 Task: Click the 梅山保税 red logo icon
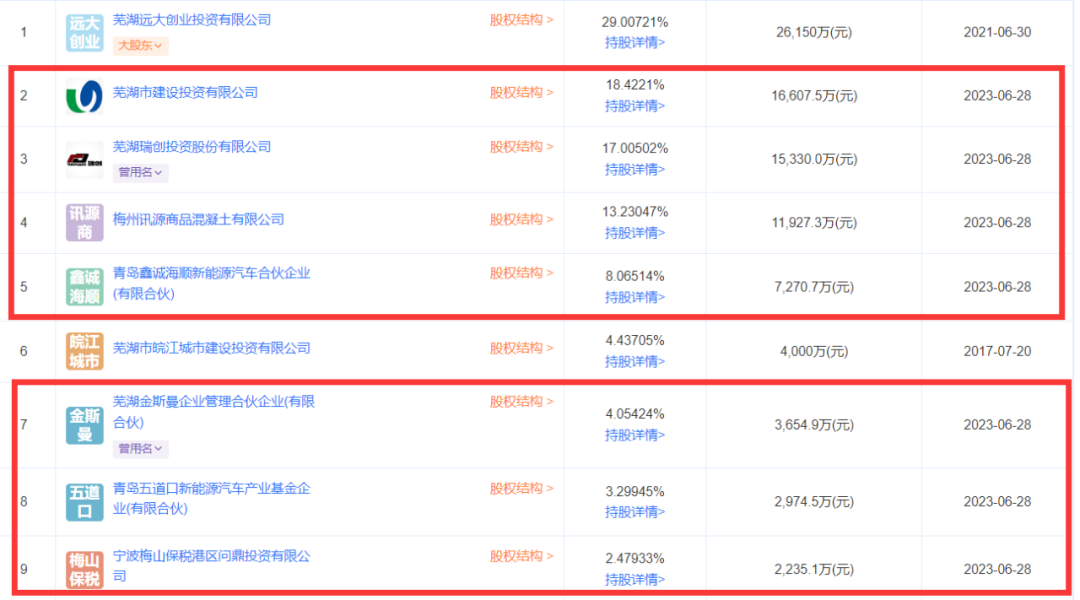click(x=84, y=569)
